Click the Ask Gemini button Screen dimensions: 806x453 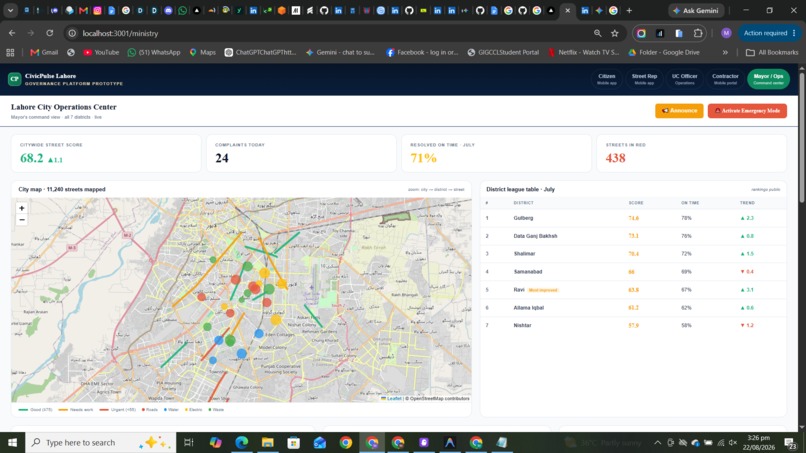(696, 10)
